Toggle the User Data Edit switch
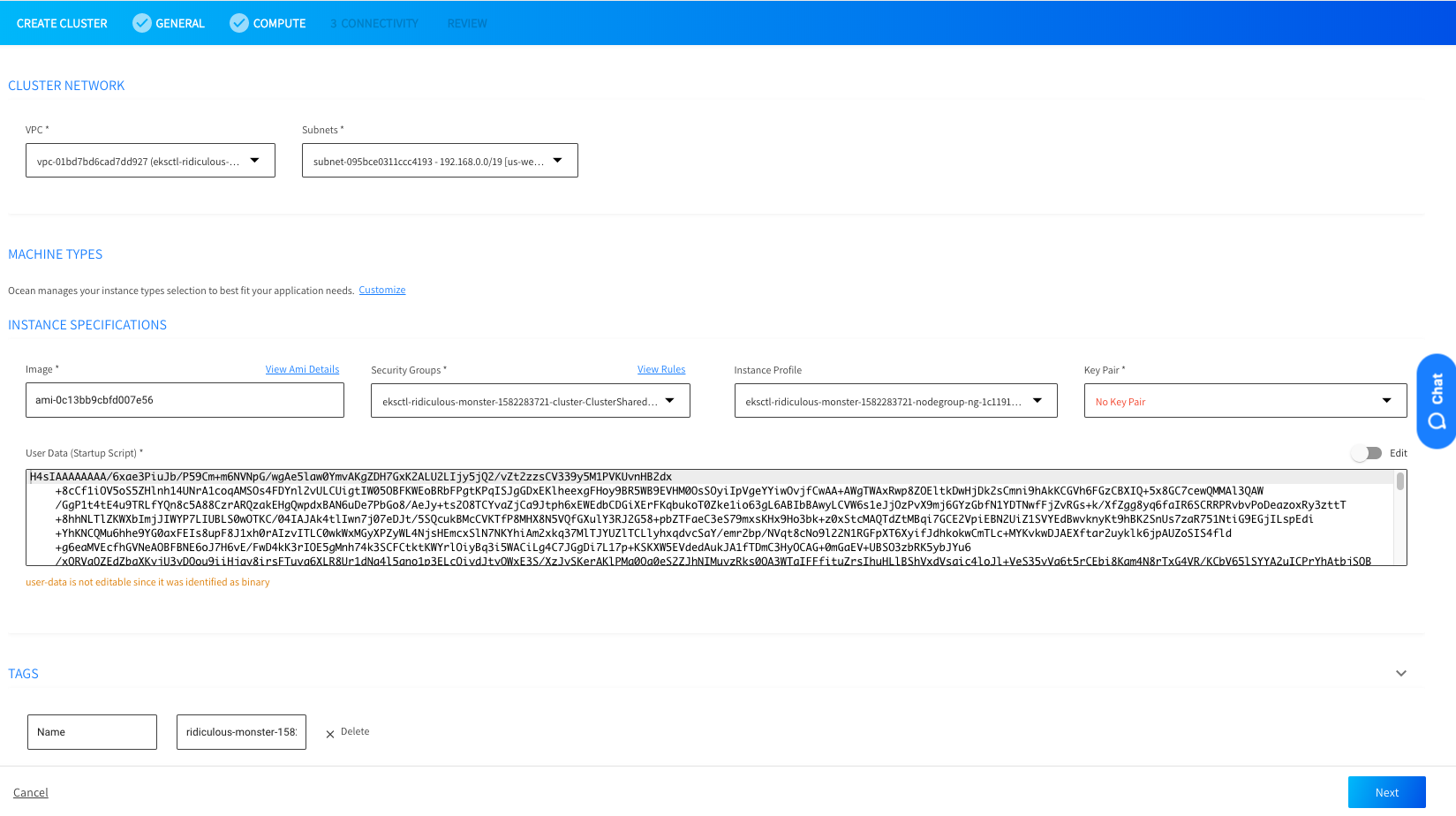The image size is (1456, 816). (1366, 453)
